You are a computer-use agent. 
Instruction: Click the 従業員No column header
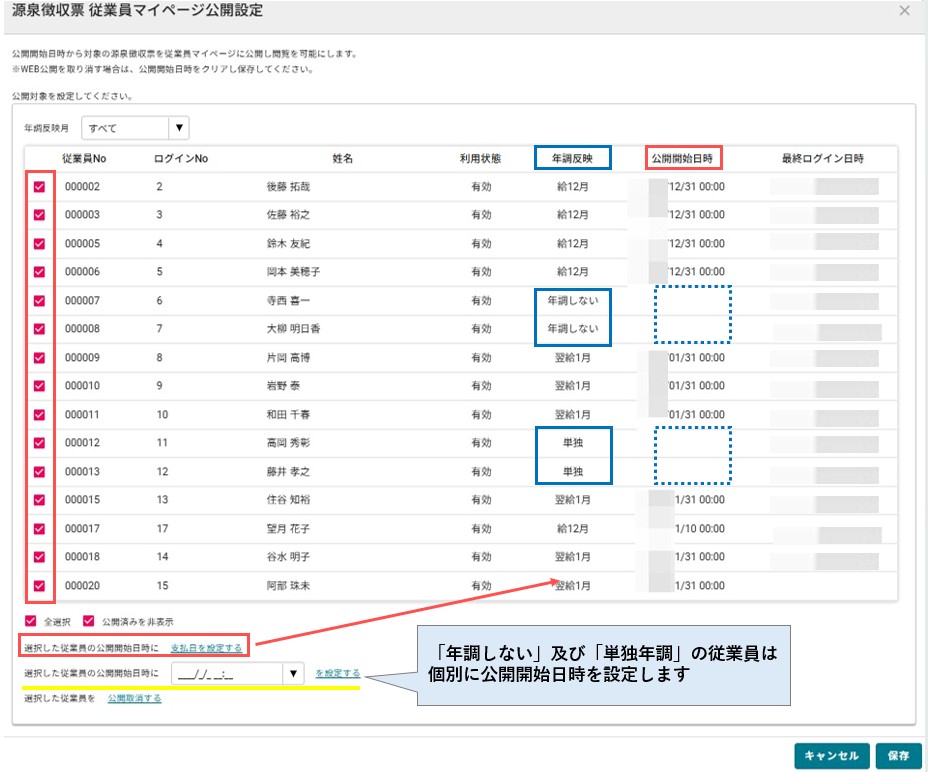84,159
